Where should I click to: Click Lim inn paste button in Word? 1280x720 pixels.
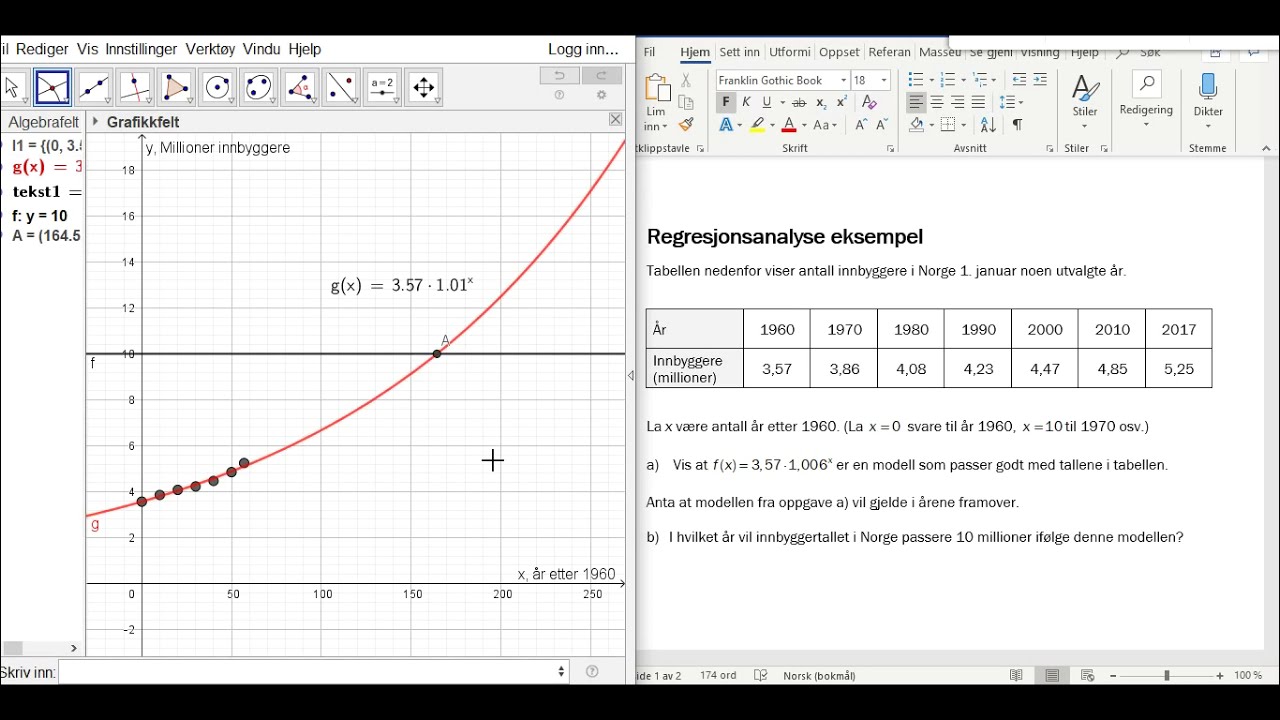(x=656, y=102)
